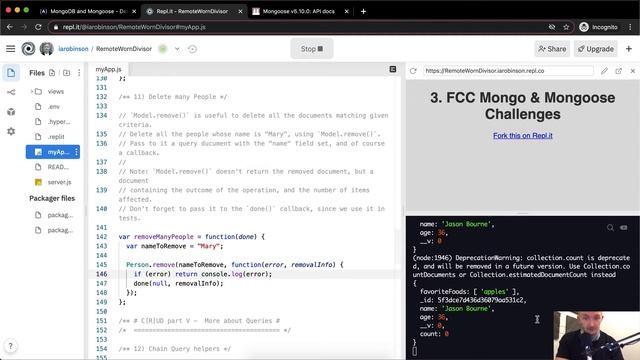640x360 pixels.
Task: Switch to Mongoose API docs browser tab
Action: pyautogui.click(x=299, y=11)
